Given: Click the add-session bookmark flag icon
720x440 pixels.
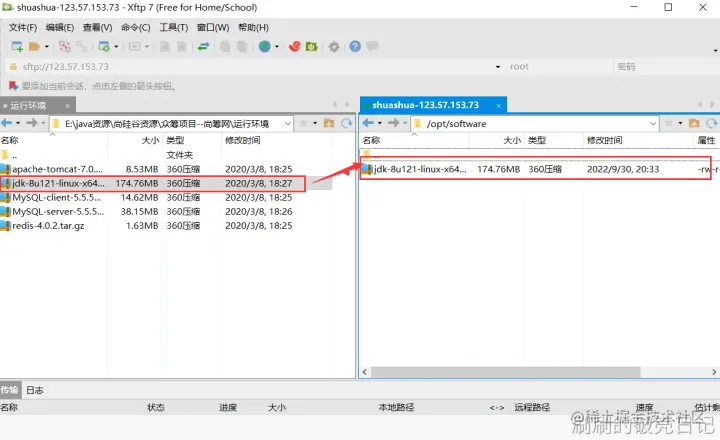Looking at the screenshot, I should pyautogui.click(x=13, y=86).
